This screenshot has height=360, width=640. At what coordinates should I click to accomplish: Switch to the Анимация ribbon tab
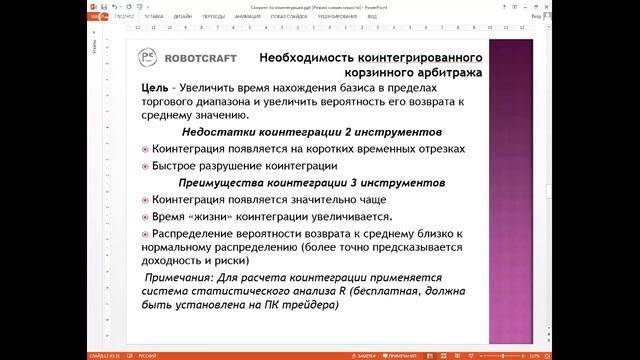tap(248, 16)
